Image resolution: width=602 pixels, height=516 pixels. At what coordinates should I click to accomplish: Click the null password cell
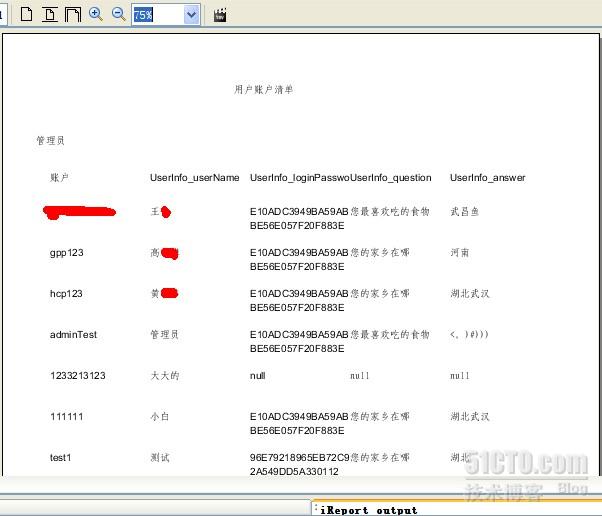(x=257, y=375)
